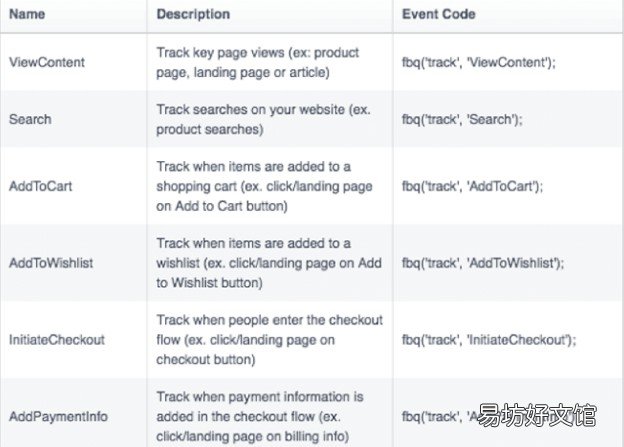
Task: Select the AddToCart event name
Action: (41, 186)
